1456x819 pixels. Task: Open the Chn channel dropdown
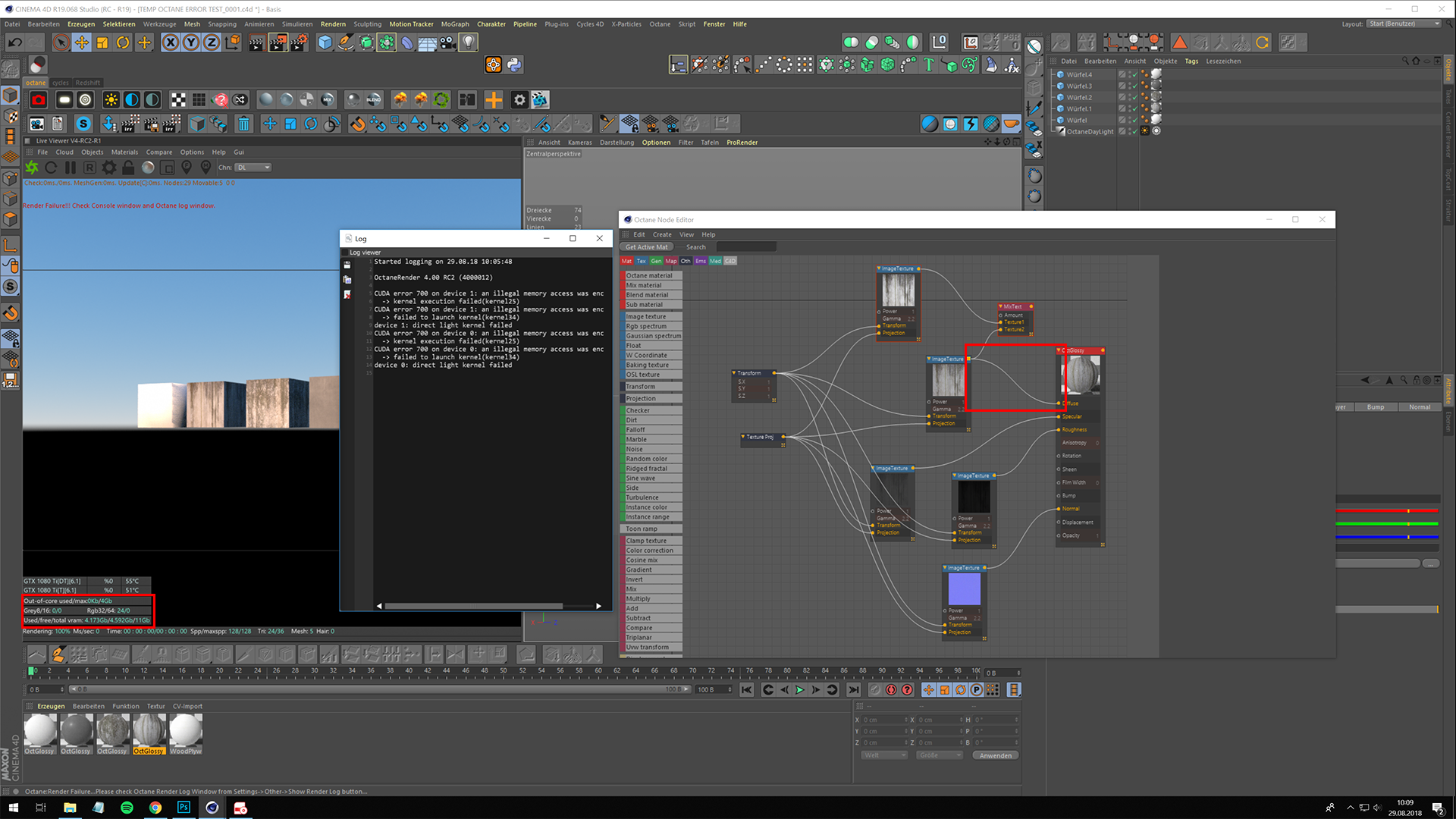pos(253,168)
